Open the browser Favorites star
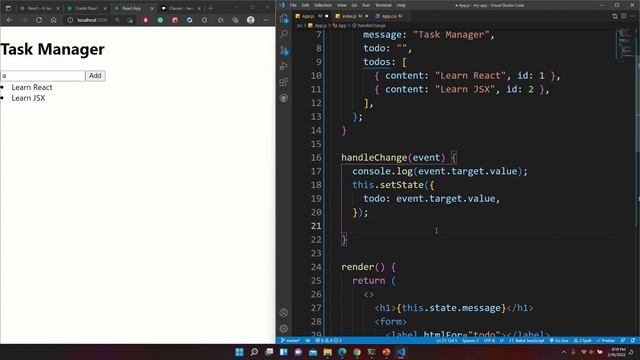 pos(220,20)
